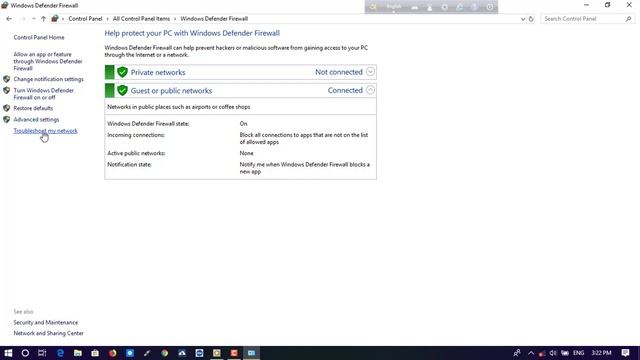Open File Explorer from taskbar
640x360 pixels.
(78, 353)
